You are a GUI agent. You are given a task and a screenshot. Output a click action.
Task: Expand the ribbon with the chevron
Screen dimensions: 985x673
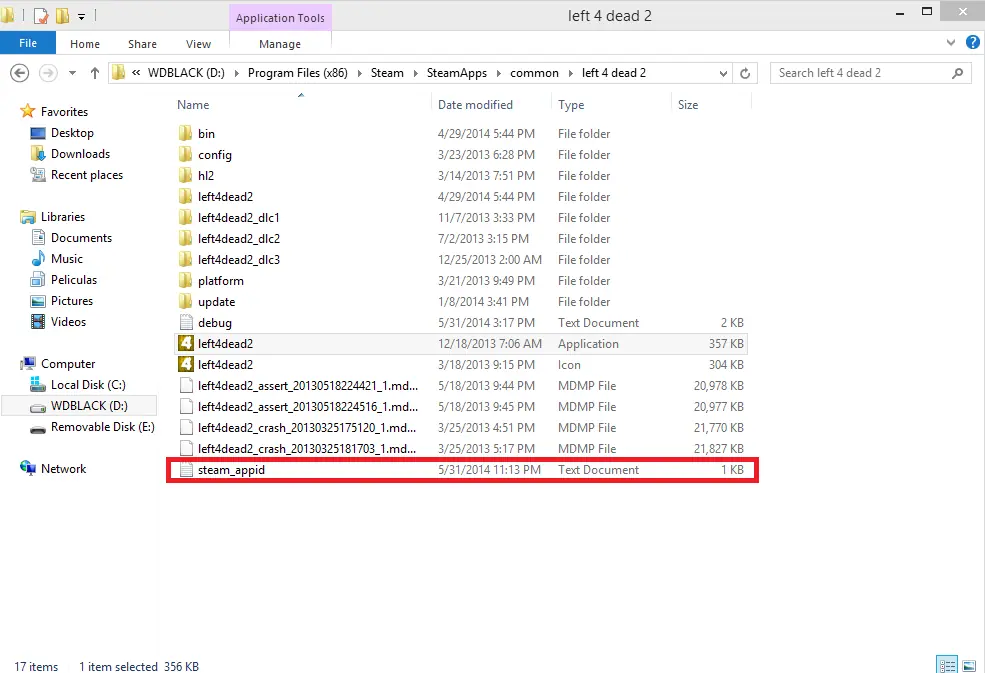point(950,43)
